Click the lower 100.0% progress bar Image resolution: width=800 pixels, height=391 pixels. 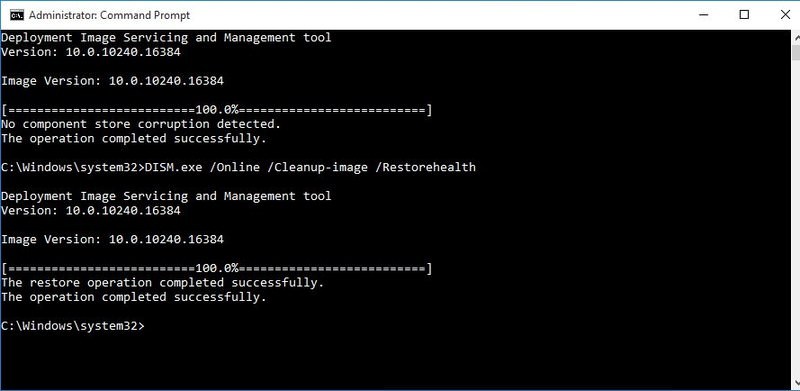217,268
